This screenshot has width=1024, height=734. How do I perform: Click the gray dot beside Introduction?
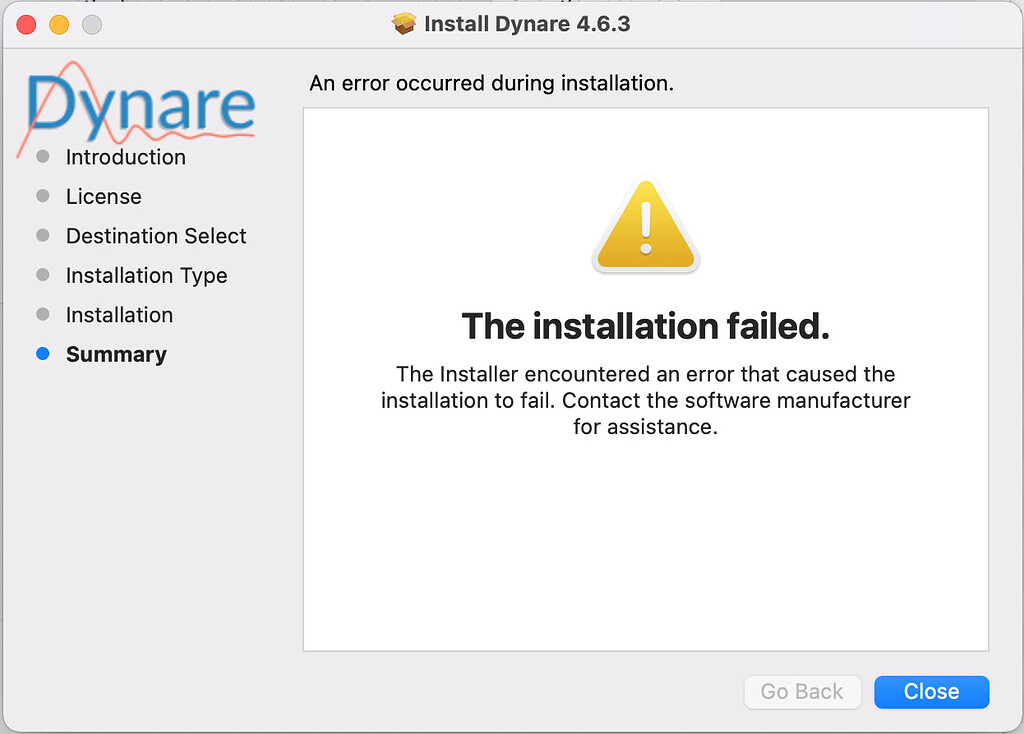[x=42, y=157]
